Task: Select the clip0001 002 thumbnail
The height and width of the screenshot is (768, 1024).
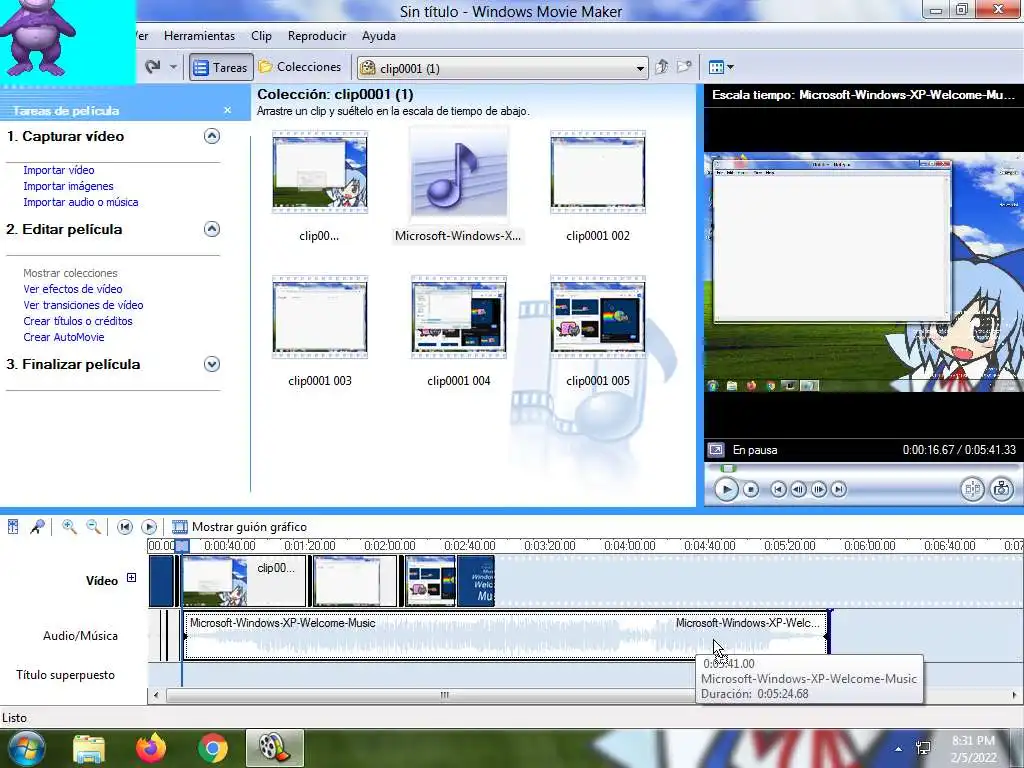Action: coord(598,172)
